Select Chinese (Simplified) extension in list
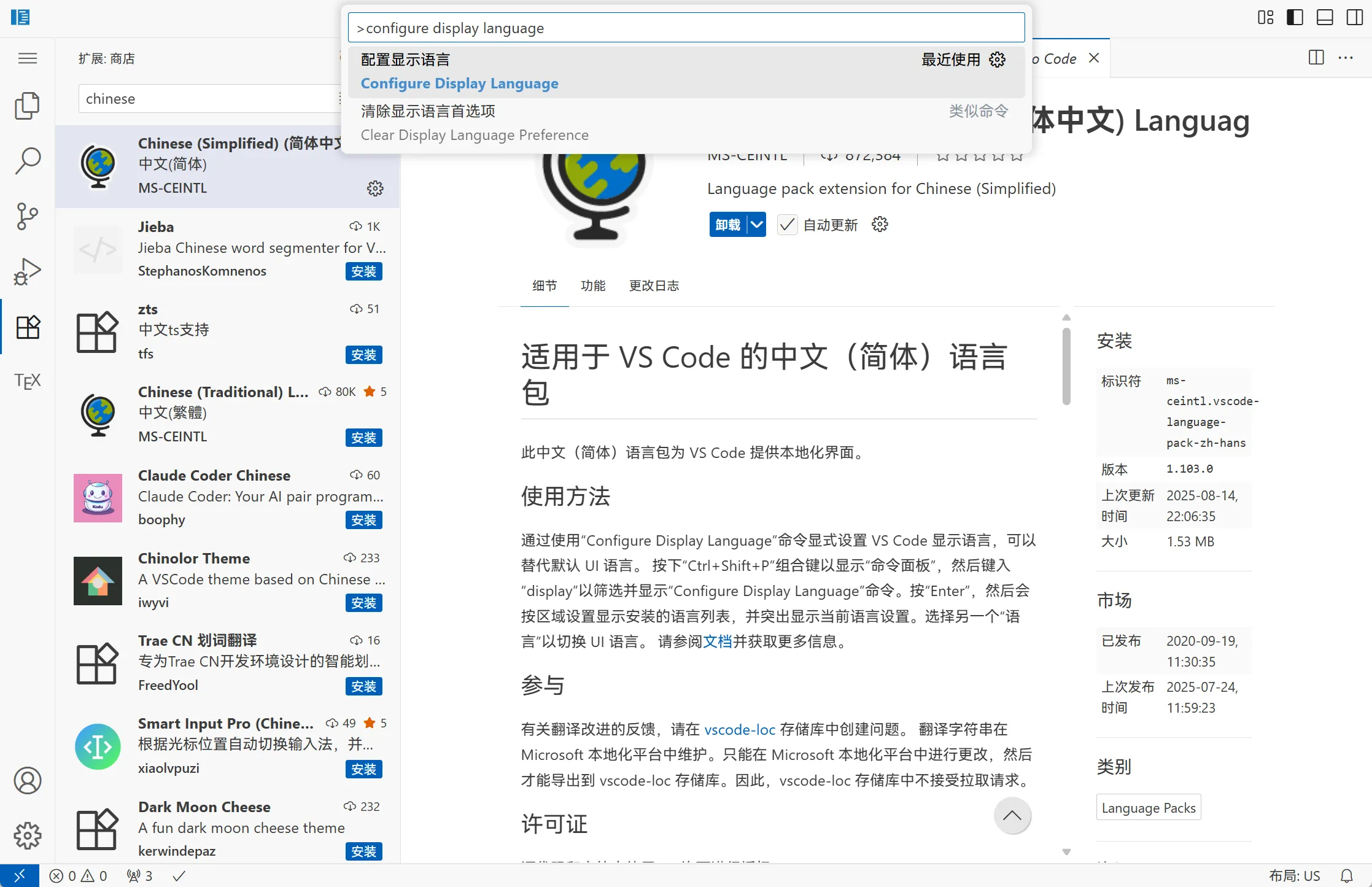This screenshot has height=887, width=1372. (x=227, y=166)
